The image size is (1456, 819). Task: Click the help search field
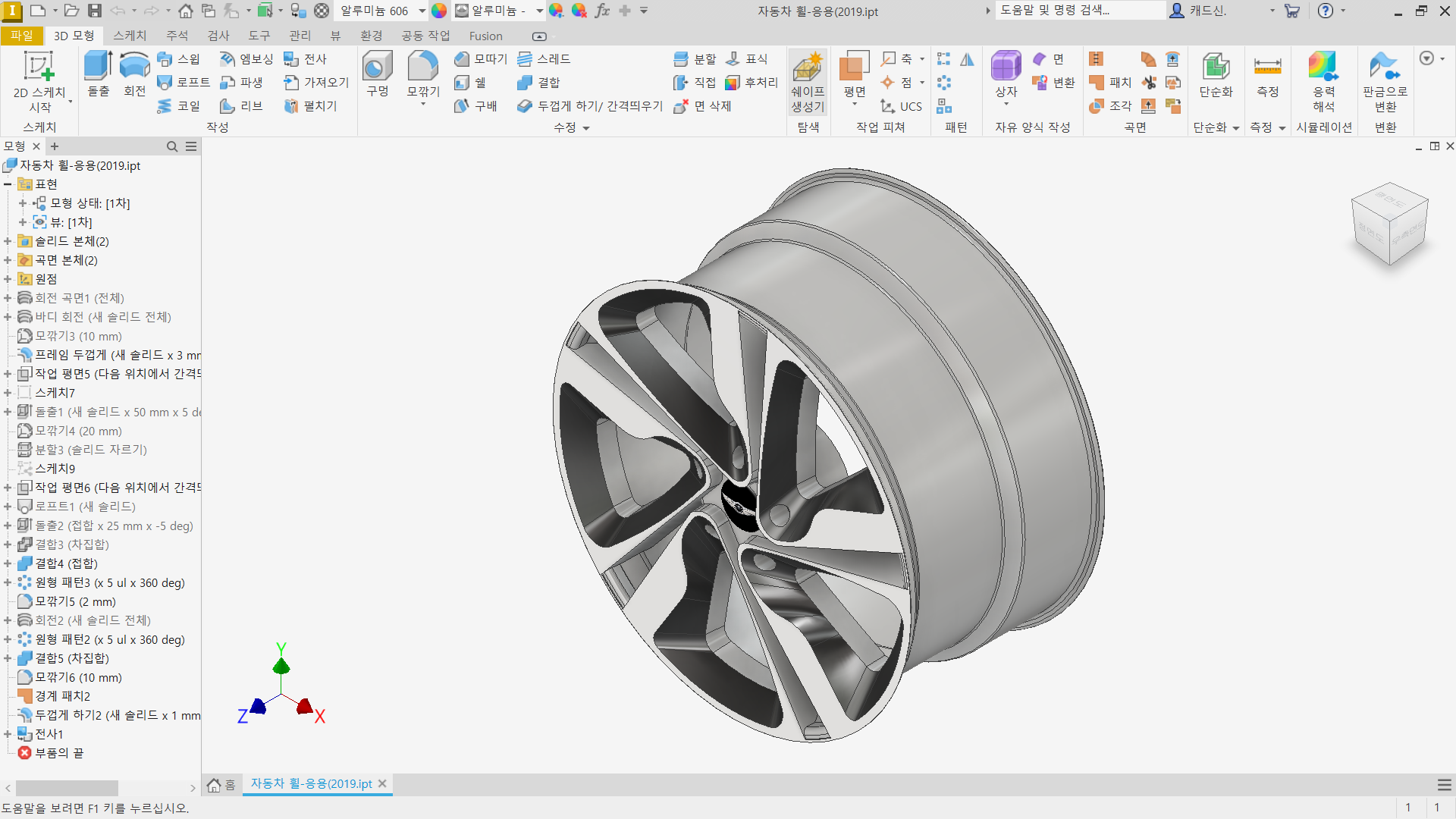coord(1081,11)
